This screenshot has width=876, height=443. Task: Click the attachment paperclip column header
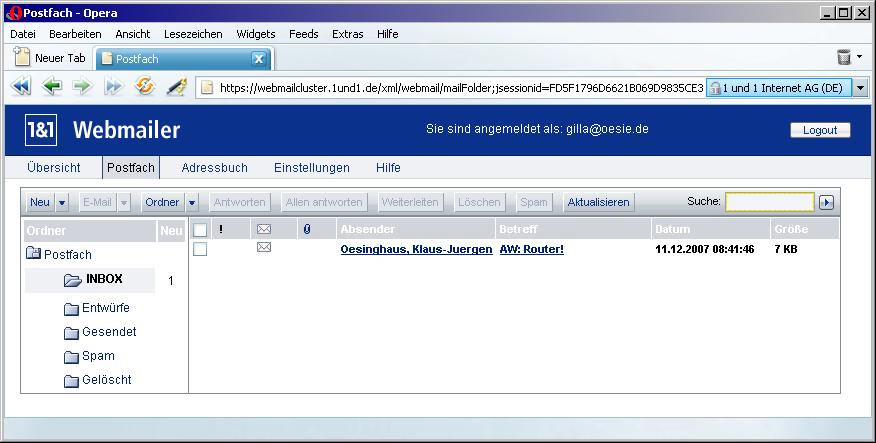[x=307, y=229]
